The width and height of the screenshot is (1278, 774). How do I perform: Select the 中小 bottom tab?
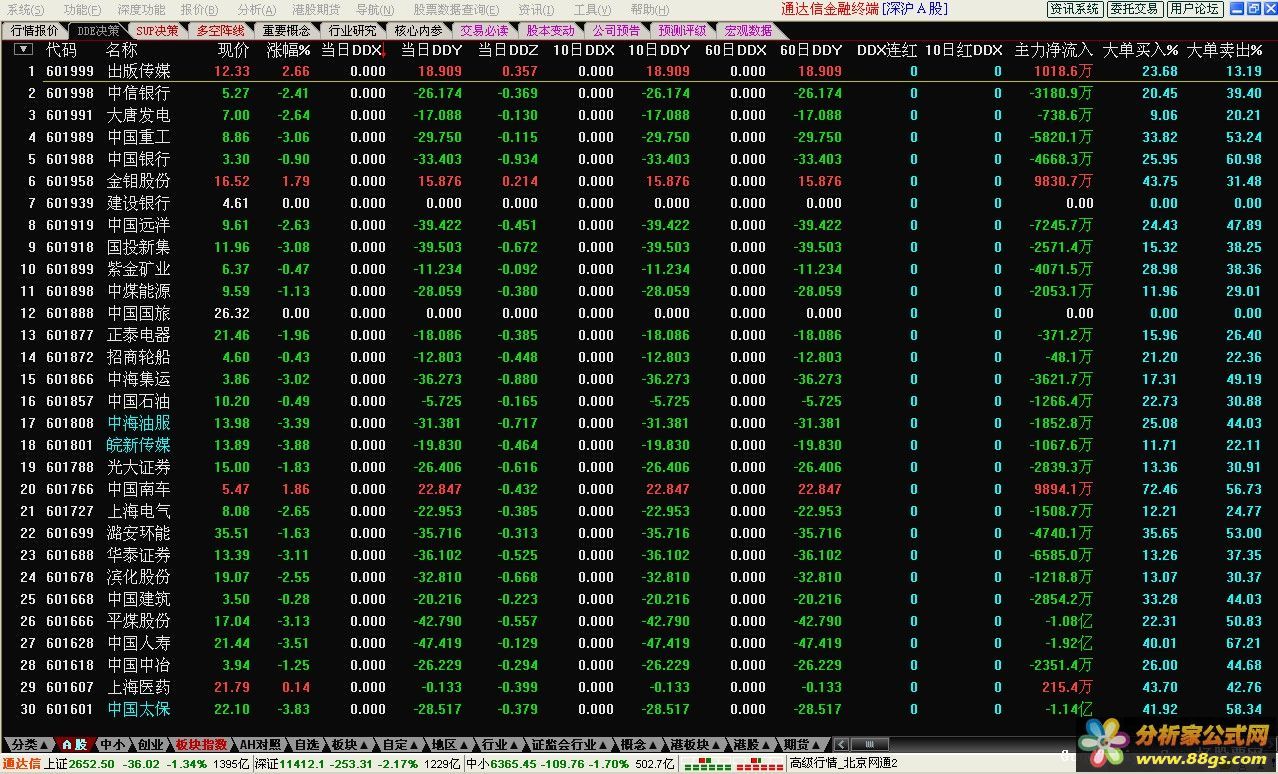click(x=112, y=745)
